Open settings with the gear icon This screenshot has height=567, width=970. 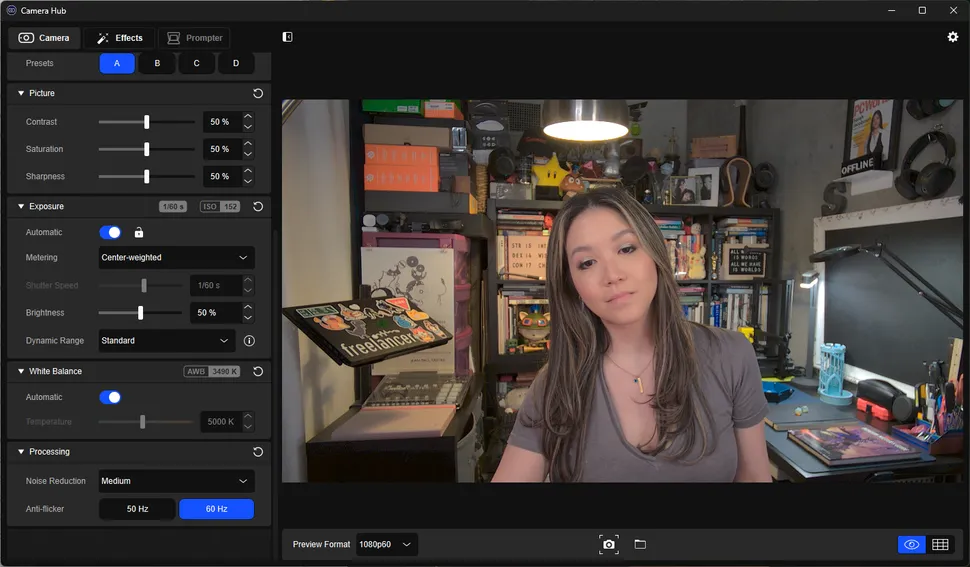[952, 37]
